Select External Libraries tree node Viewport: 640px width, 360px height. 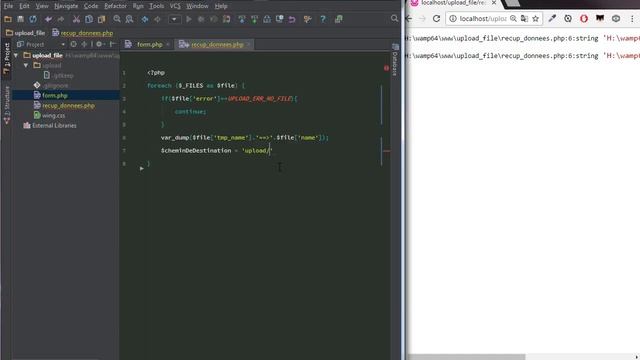[x=50, y=126]
